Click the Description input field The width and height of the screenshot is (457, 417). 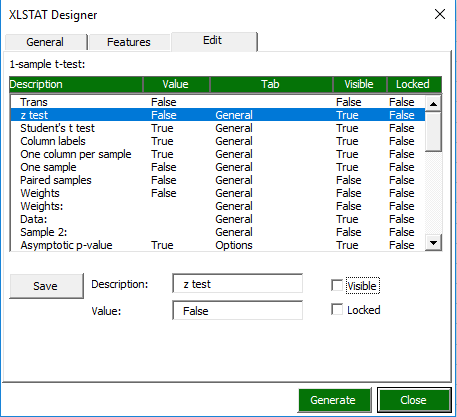pyautogui.click(x=238, y=284)
